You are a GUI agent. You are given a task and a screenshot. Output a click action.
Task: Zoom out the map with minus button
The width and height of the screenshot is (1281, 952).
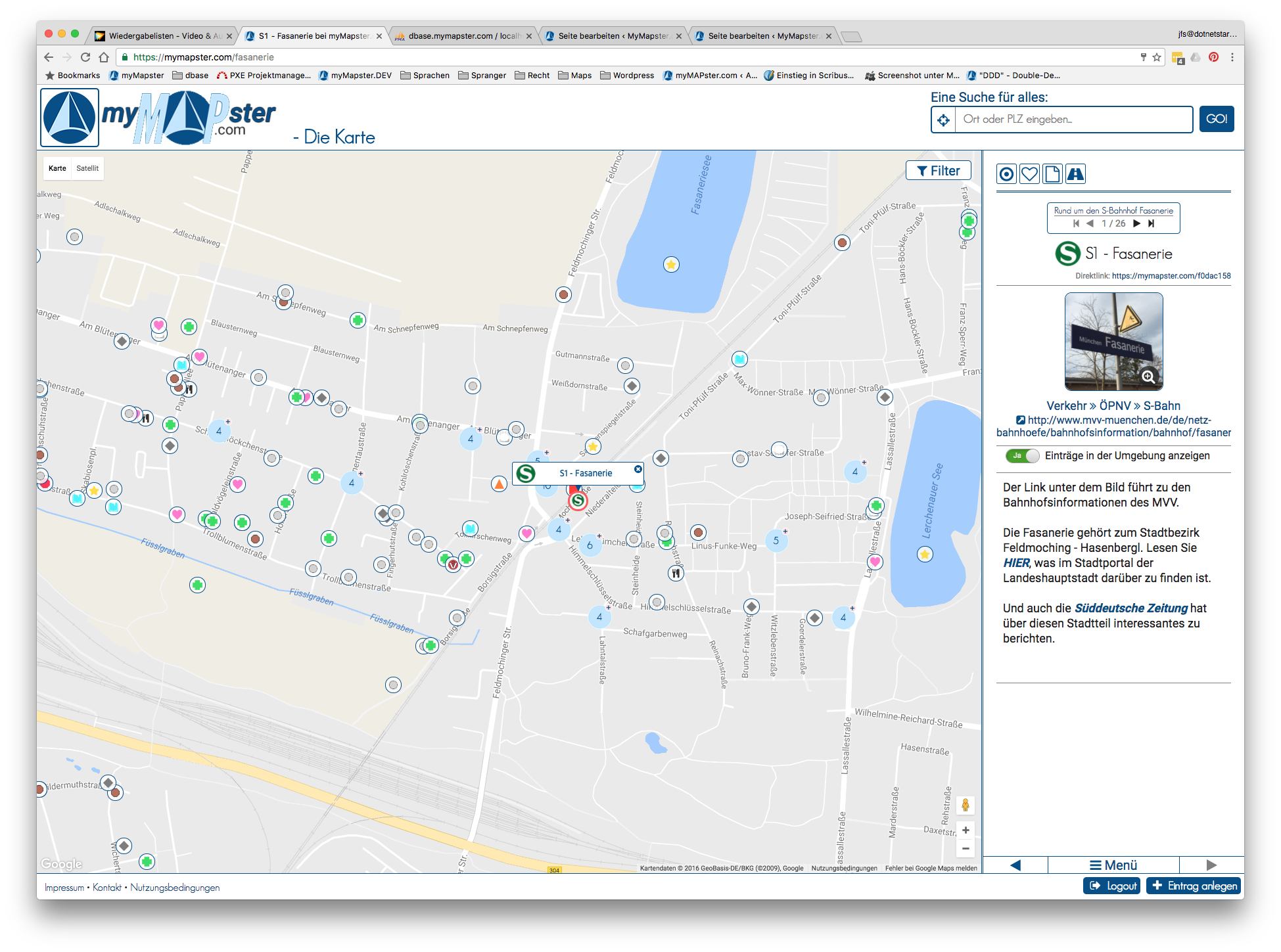coord(965,848)
